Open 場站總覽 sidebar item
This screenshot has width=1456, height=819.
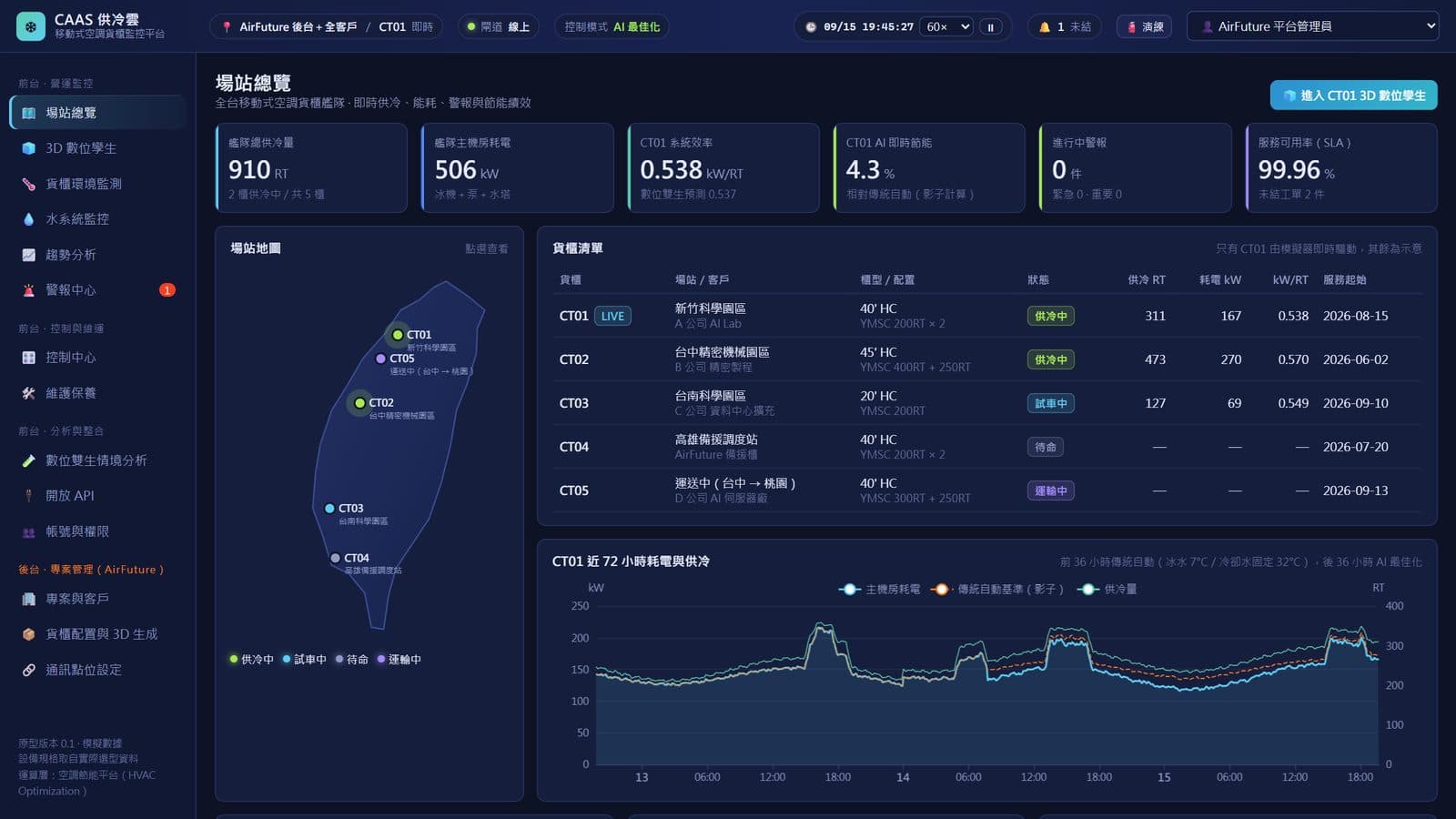(x=98, y=113)
